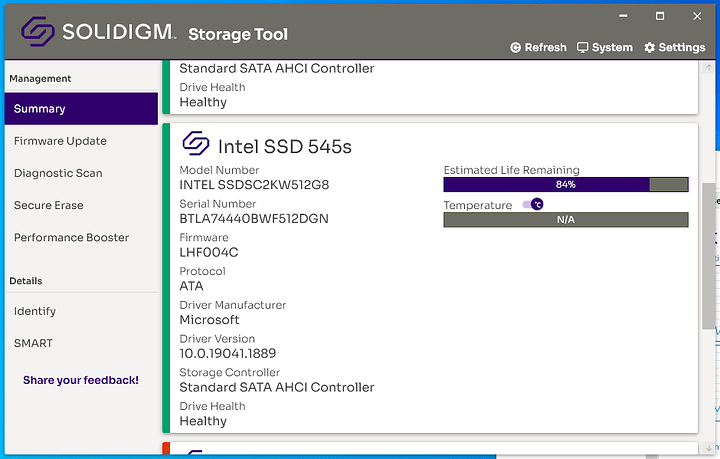The image size is (720, 459).
Task: Click protocol value ATA
Action: click(191, 286)
